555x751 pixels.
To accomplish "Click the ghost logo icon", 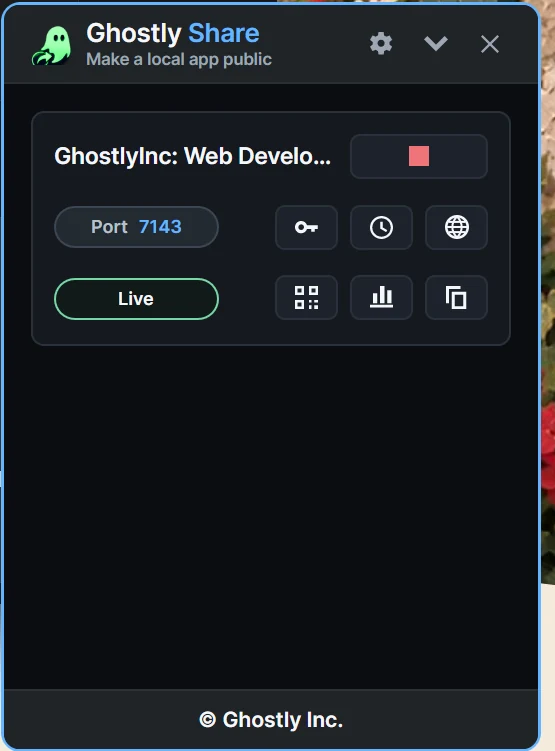I will 52,46.
